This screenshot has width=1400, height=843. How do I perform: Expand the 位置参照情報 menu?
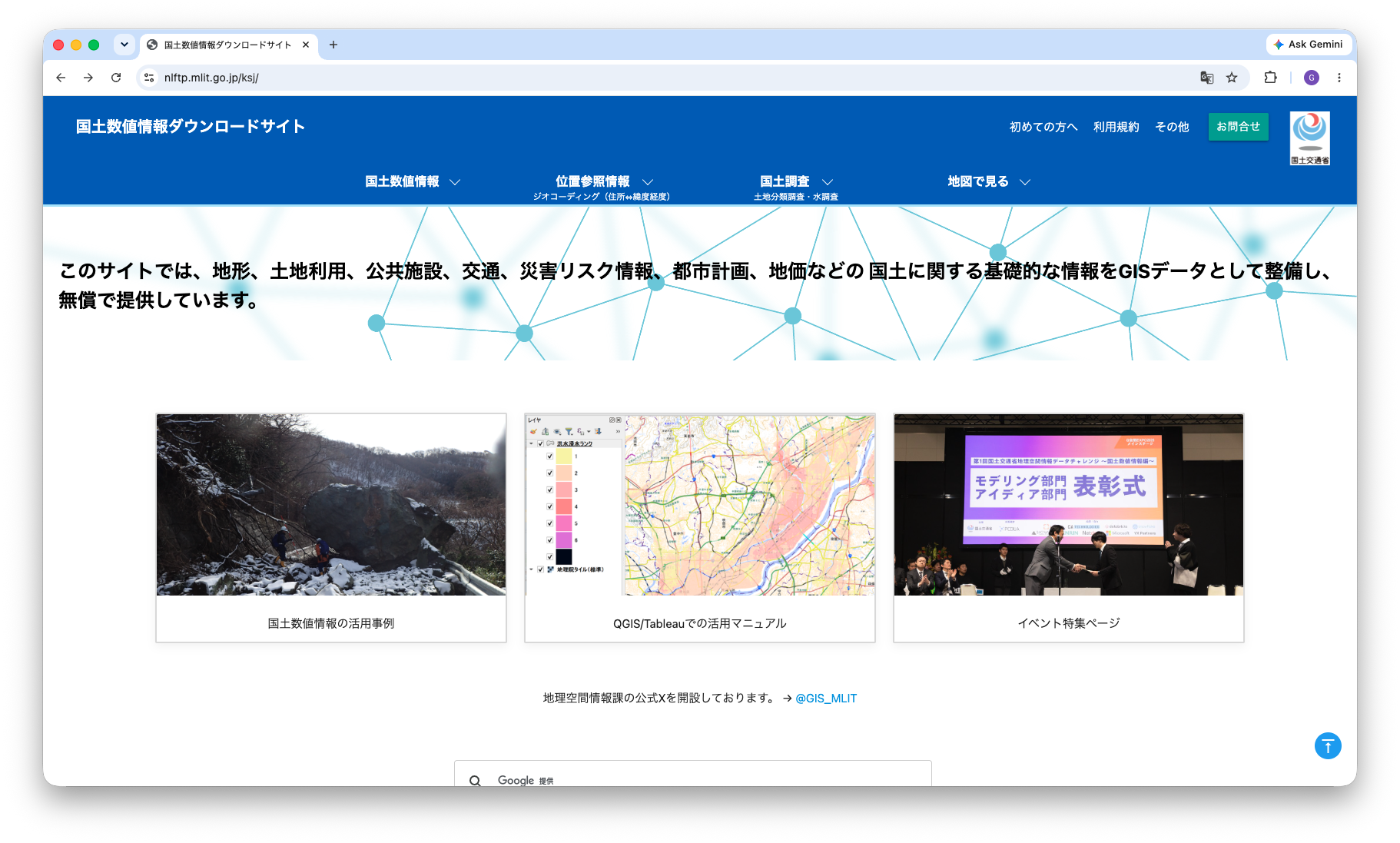coord(603,181)
